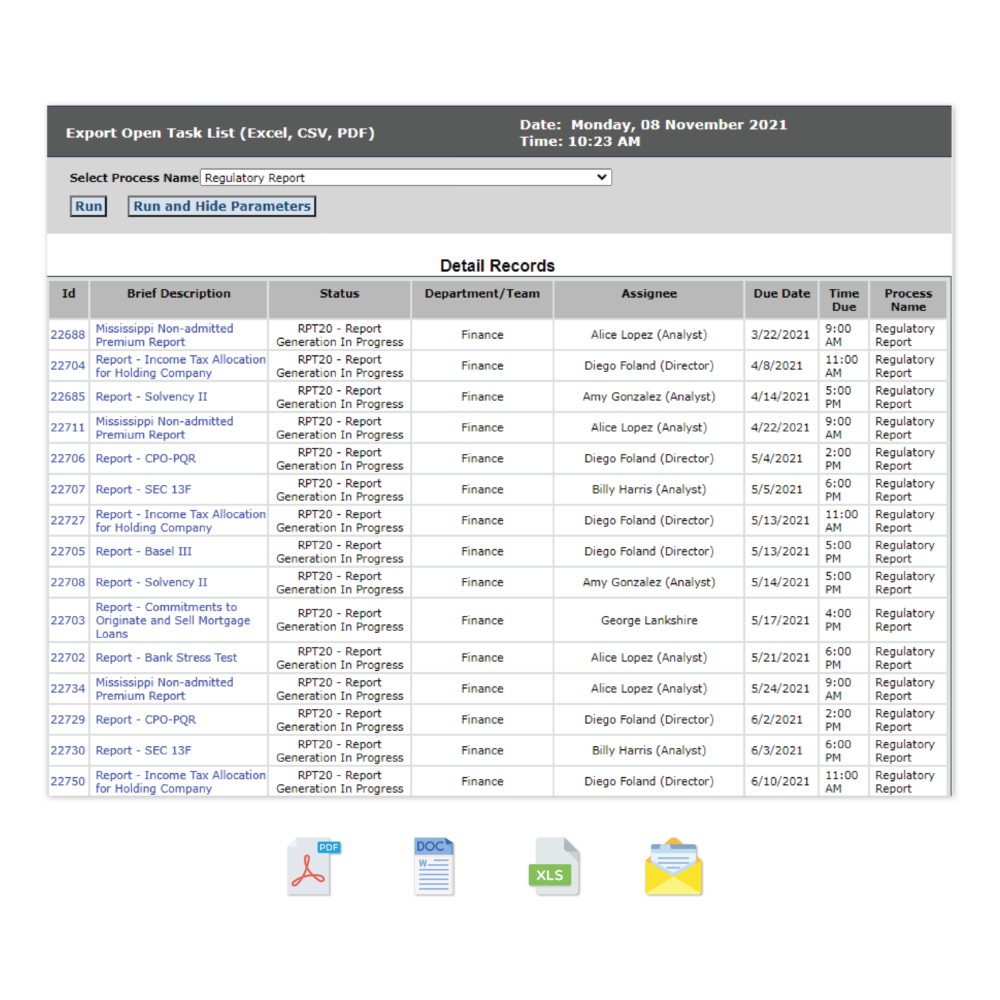Open task Id 22688

68,335
